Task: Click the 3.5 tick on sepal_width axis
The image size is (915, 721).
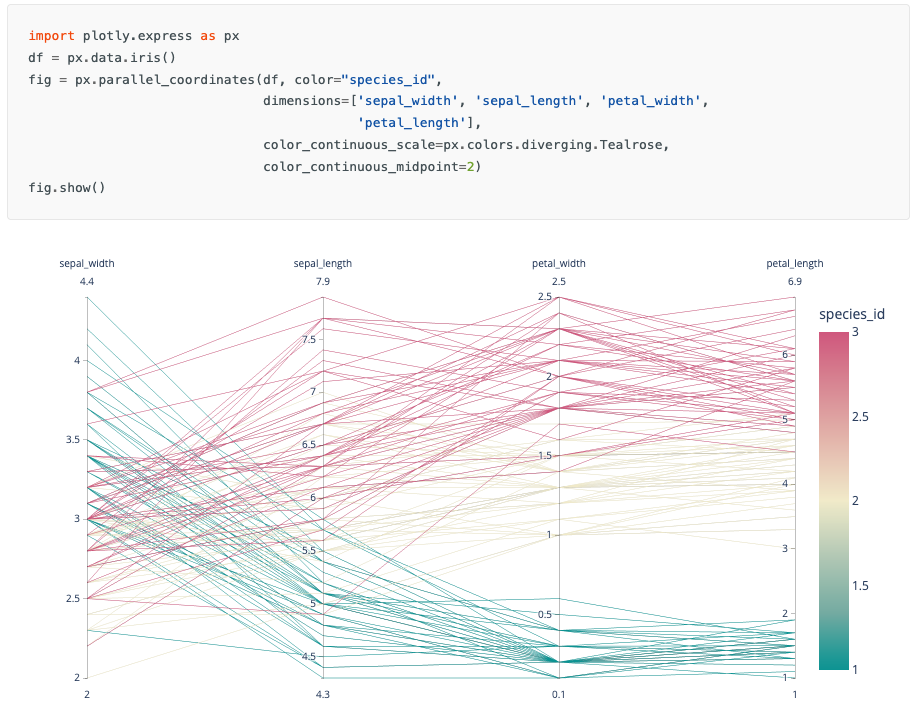Action: pyautogui.click(x=74, y=439)
